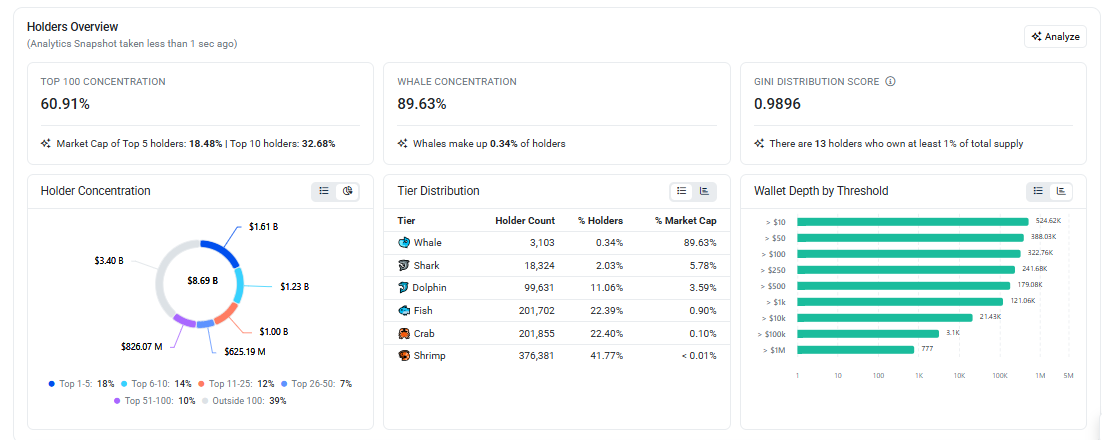The height and width of the screenshot is (440, 1102).
Task: Switch Wallet Depth to list view
Action: coord(1038,191)
